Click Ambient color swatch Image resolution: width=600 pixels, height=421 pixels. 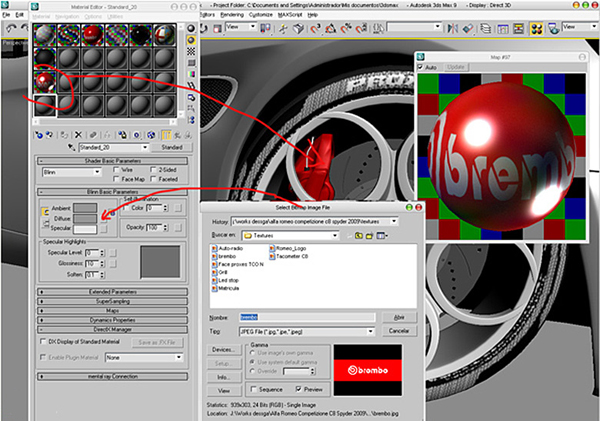tap(85, 208)
